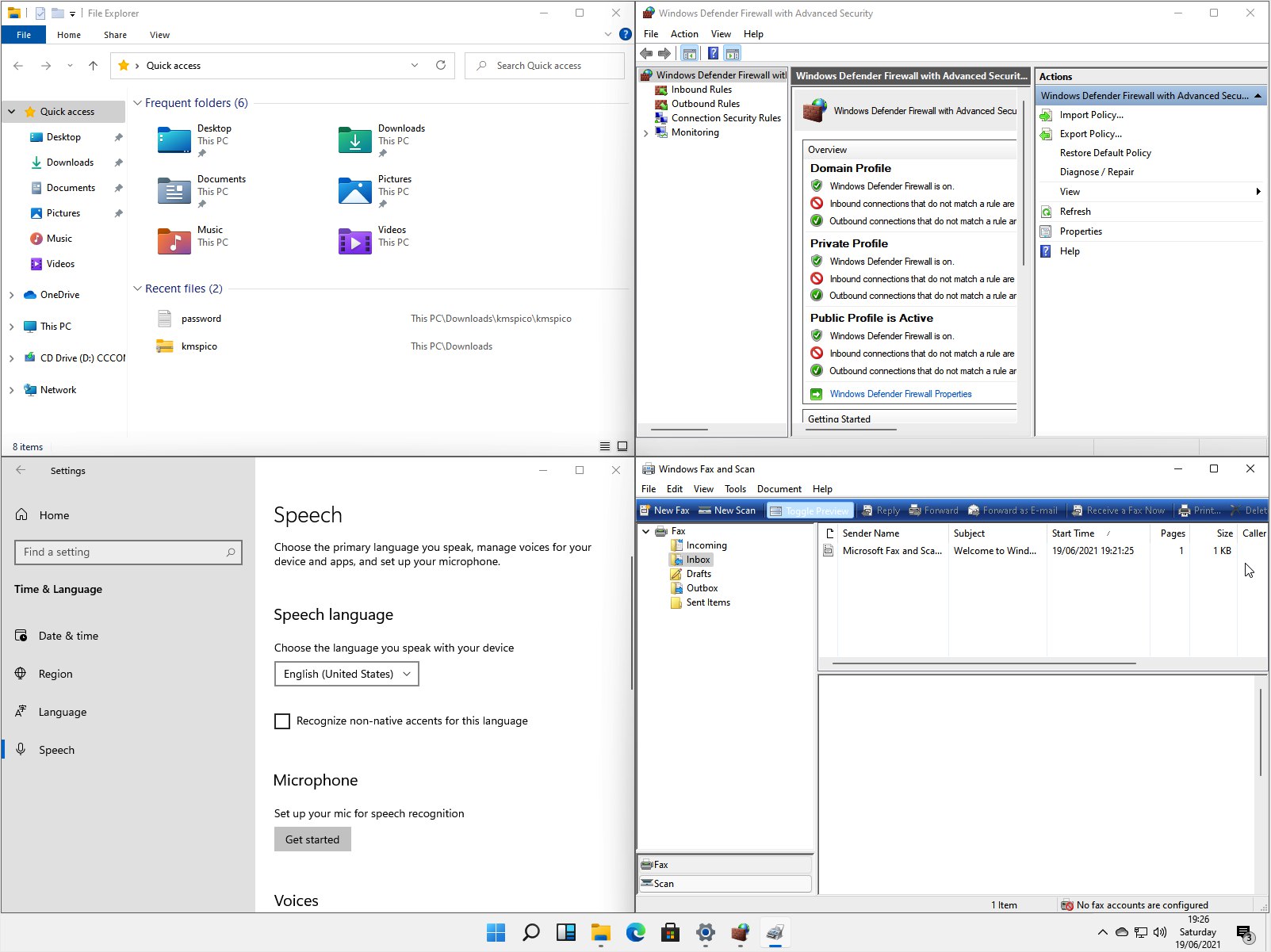The height and width of the screenshot is (952, 1271).
Task: Collapse the Recent files group
Action: (137, 289)
